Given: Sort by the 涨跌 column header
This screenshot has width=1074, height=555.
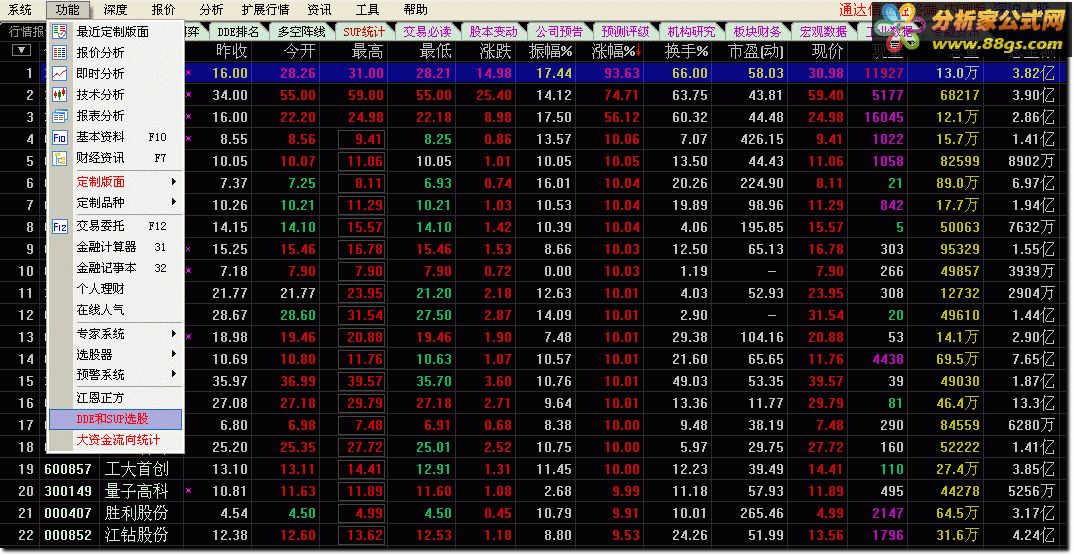Looking at the screenshot, I should tap(495, 51).
